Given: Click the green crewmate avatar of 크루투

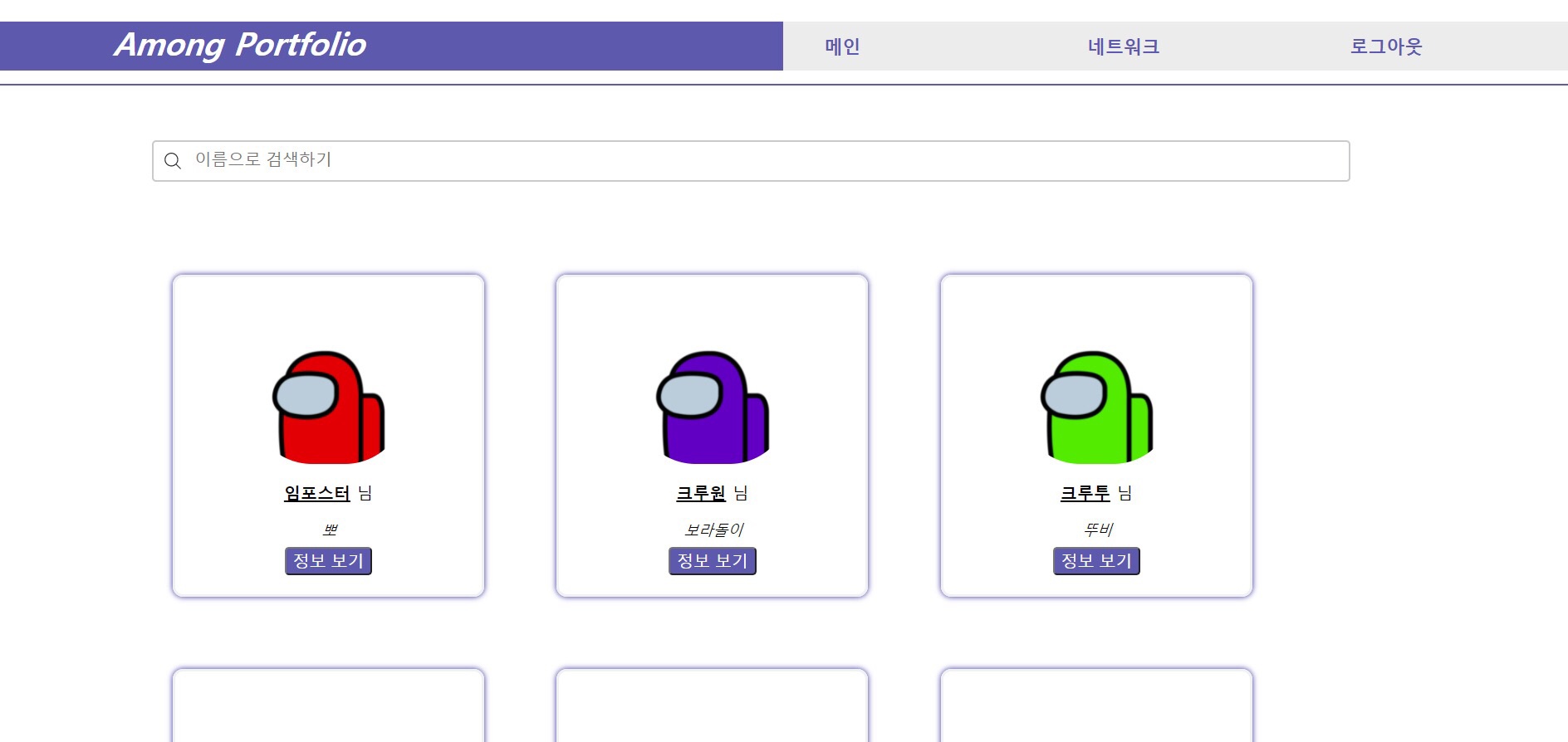Looking at the screenshot, I should coord(1097,407).
